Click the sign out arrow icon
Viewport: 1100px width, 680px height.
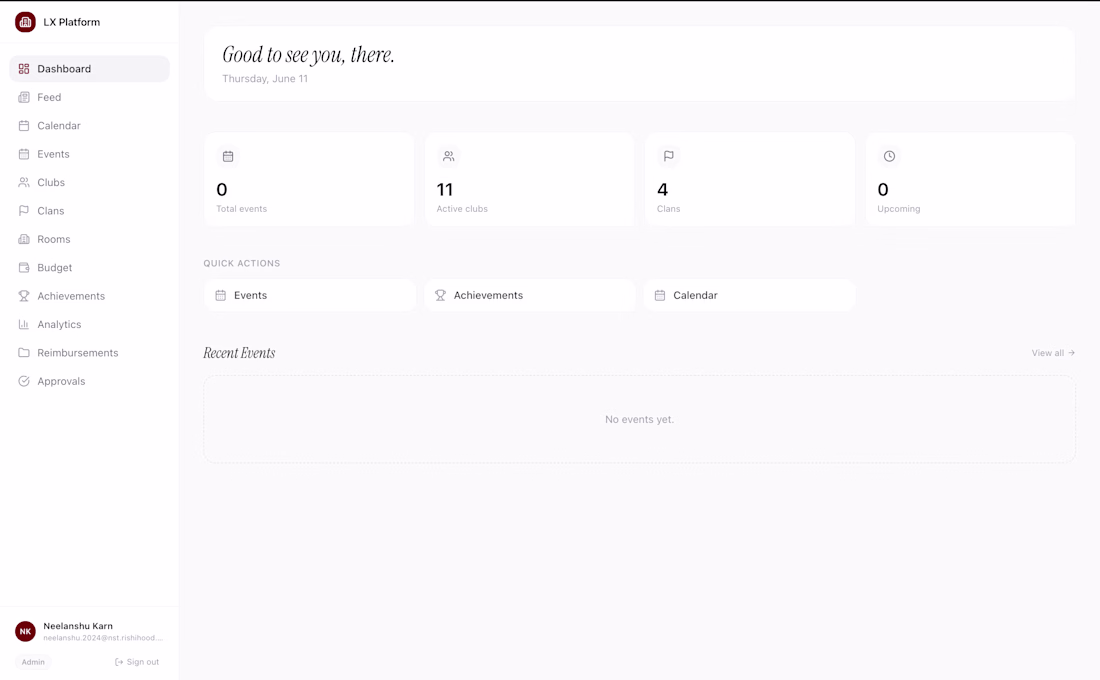[119, 662]
